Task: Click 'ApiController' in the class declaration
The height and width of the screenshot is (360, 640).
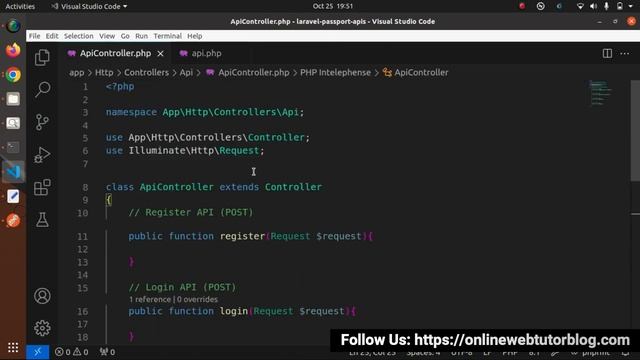Action: click(176, 187)
